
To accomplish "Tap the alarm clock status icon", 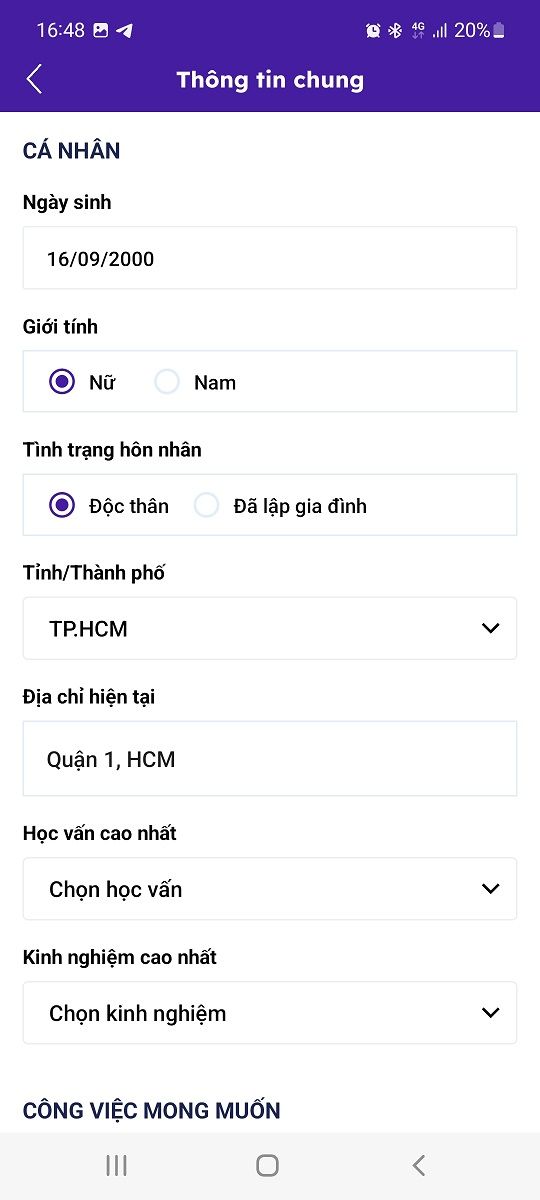I will pyautogui.click(x=373, y=31).
